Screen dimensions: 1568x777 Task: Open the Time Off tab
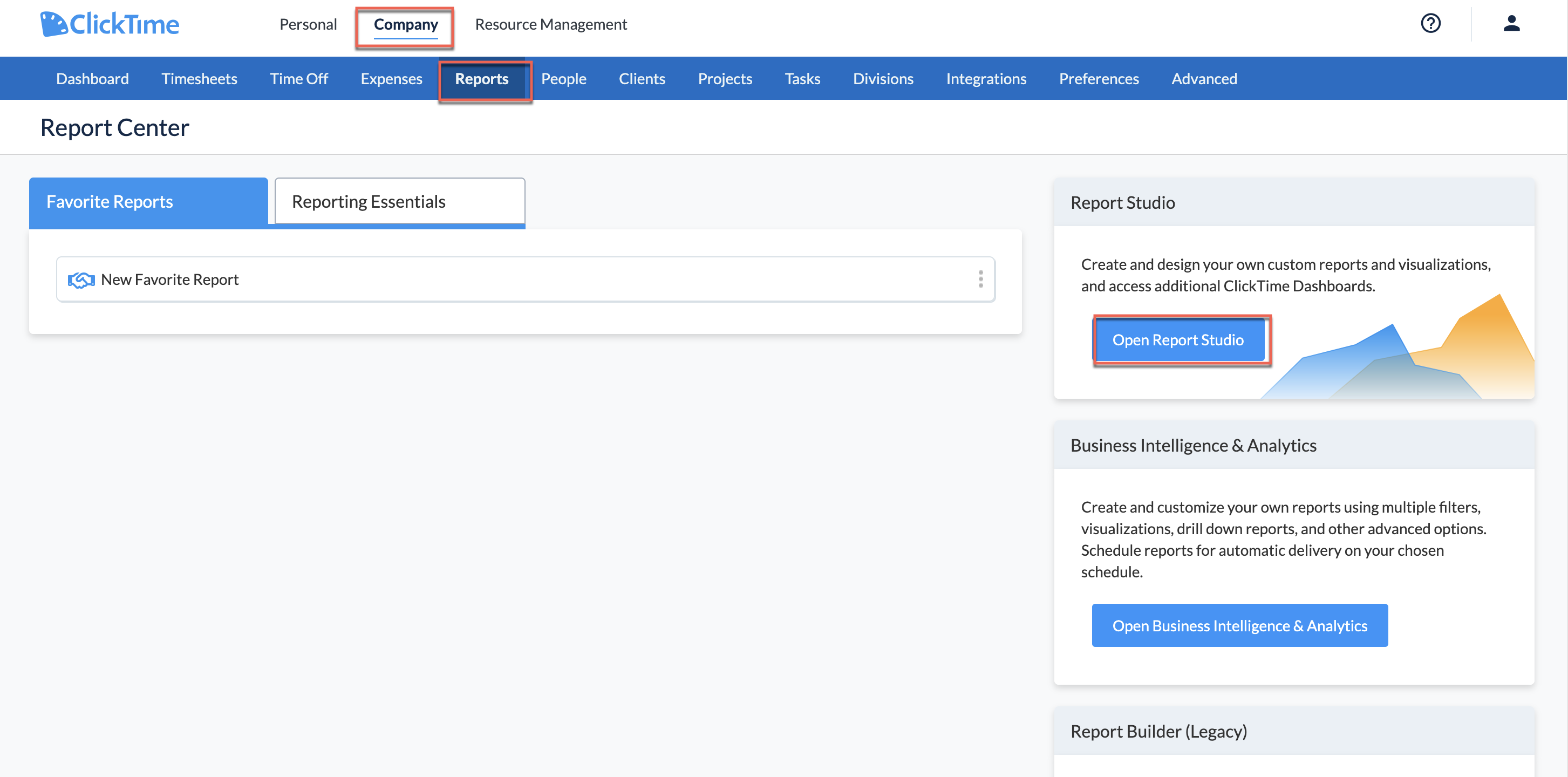point(299,79)
